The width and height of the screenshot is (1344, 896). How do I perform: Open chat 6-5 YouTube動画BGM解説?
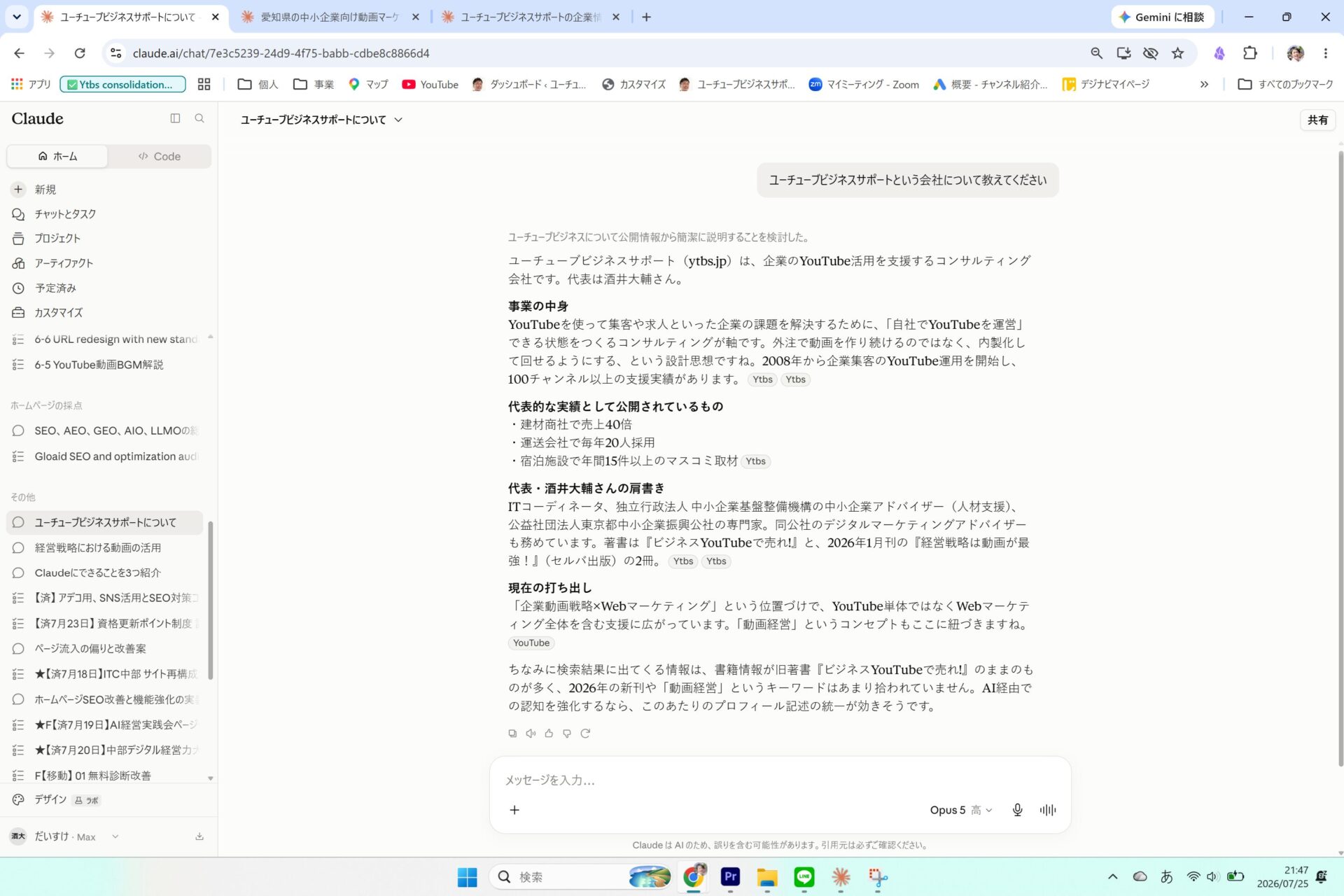click(x=105, y=365)
